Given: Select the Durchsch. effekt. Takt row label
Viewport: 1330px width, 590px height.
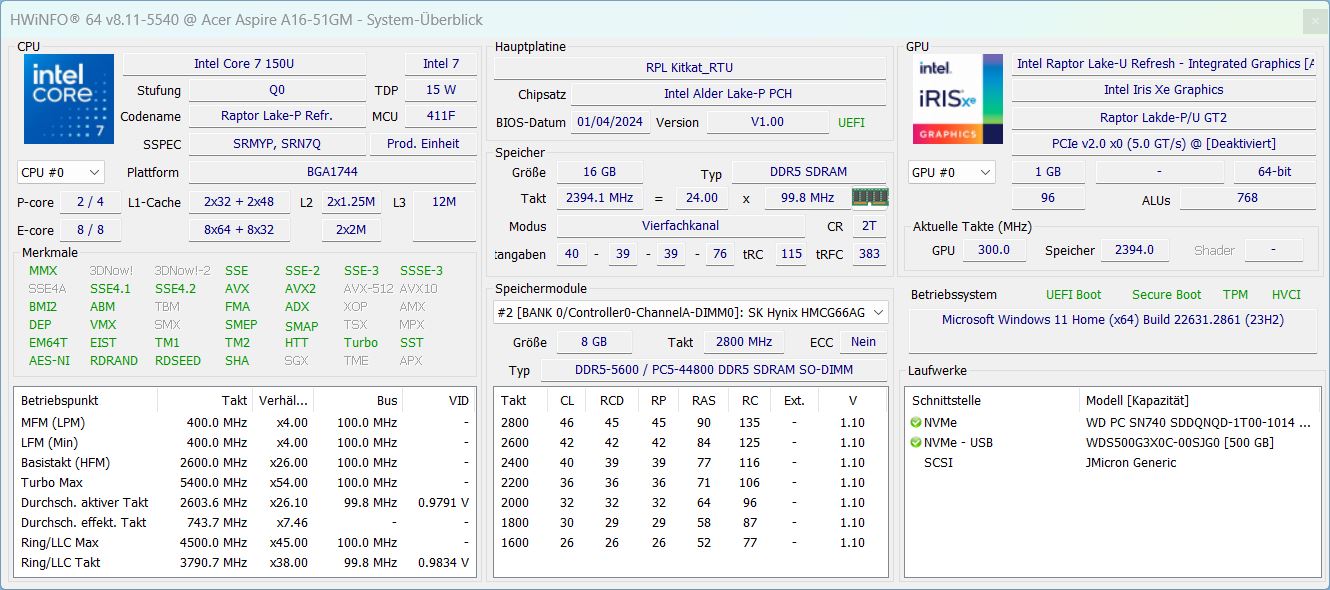Looking at the screenshot, I should point(84,522).
